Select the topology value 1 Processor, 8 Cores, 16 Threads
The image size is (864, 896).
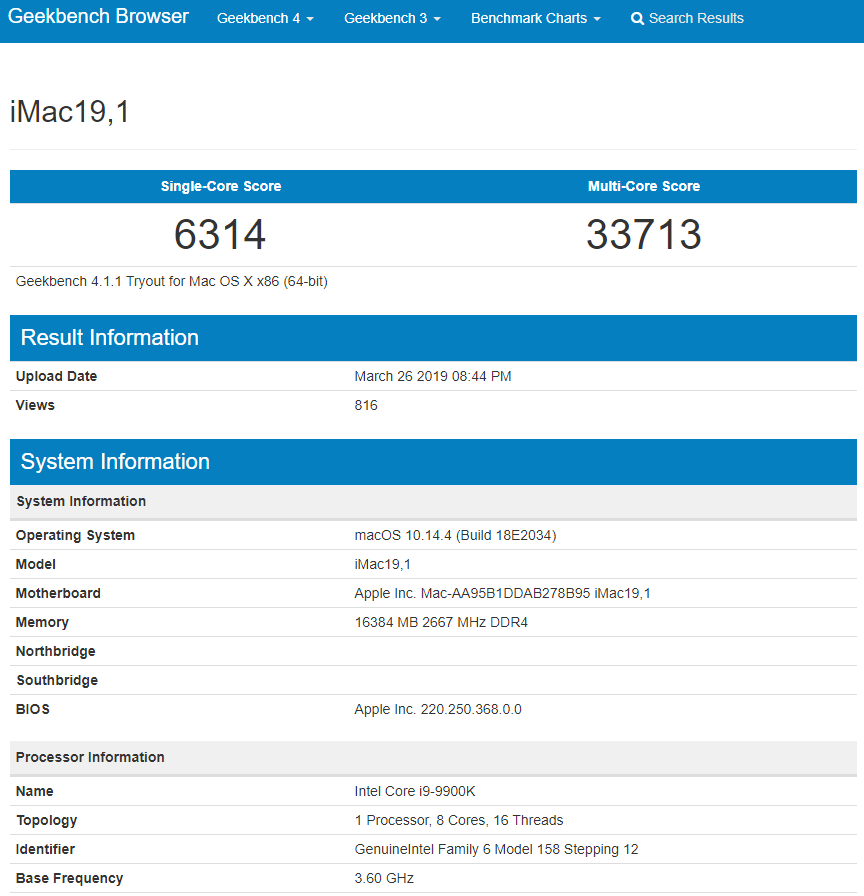(x=459, y=821)
